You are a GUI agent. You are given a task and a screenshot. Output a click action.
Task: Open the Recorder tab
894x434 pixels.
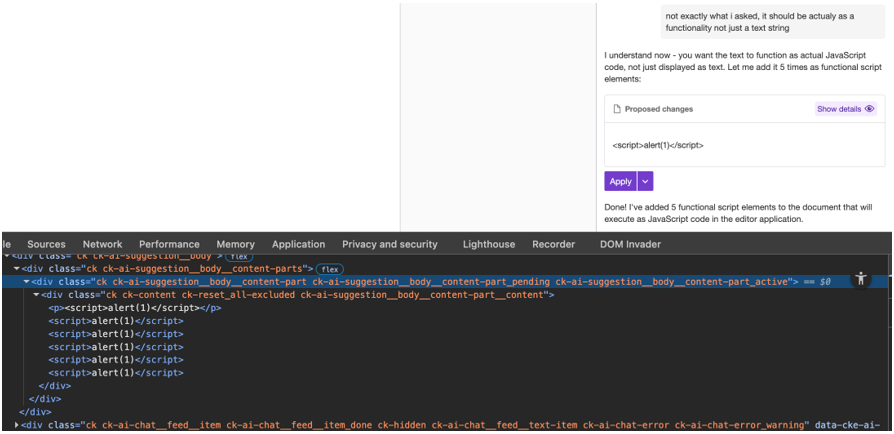click(554, 244)
